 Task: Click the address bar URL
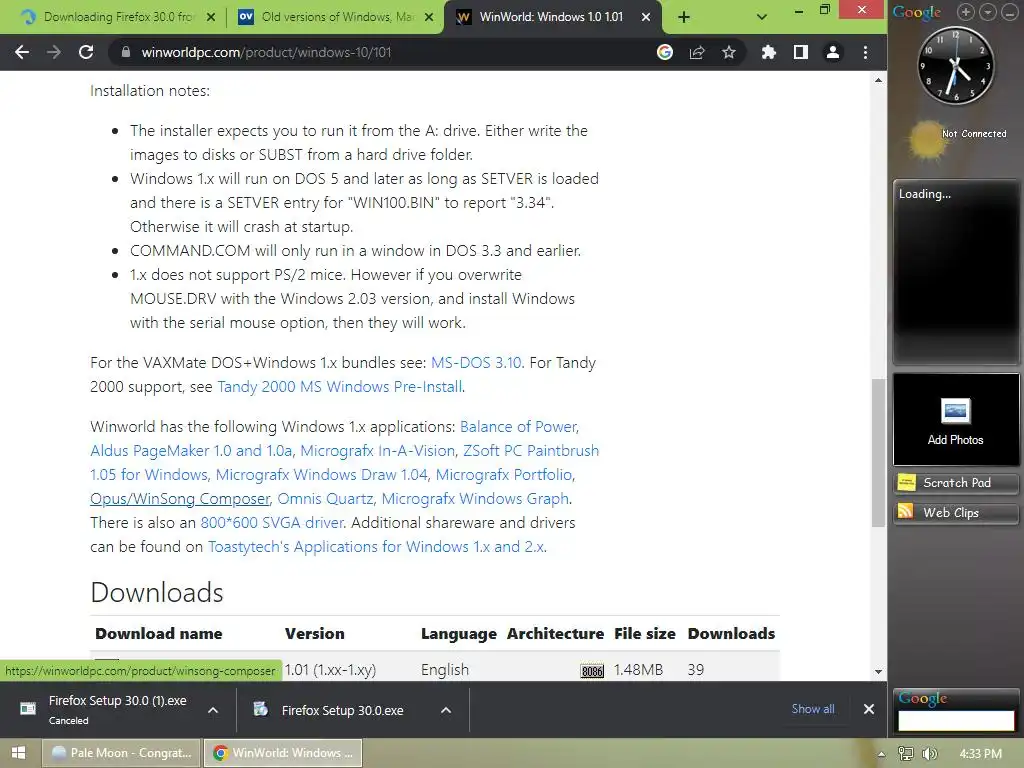(266, 52)
